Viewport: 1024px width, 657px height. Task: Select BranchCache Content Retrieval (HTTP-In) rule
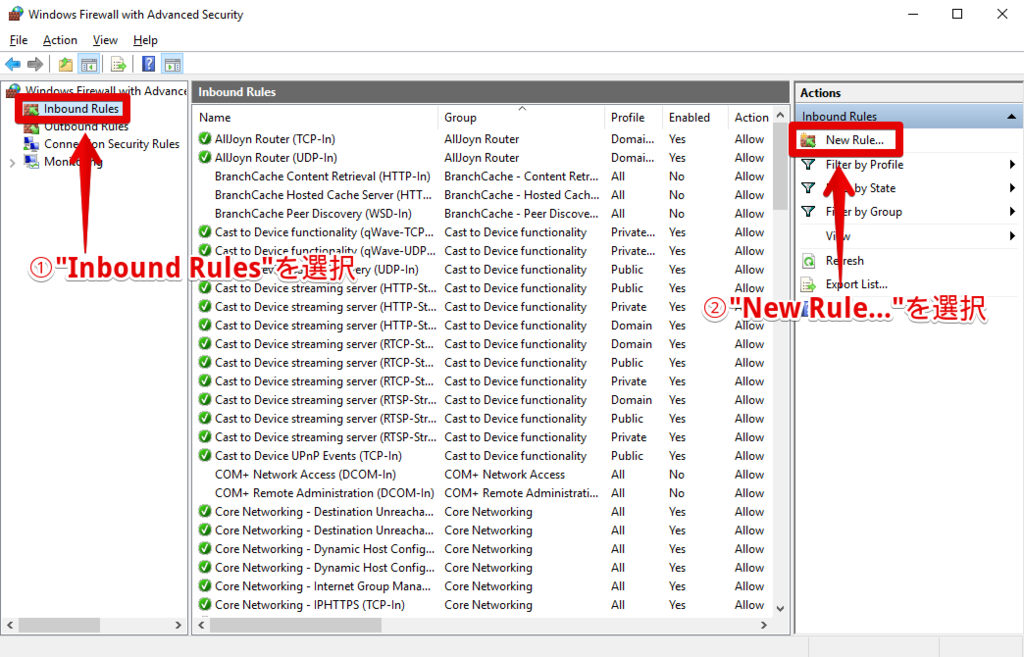[x=323, y=176]
